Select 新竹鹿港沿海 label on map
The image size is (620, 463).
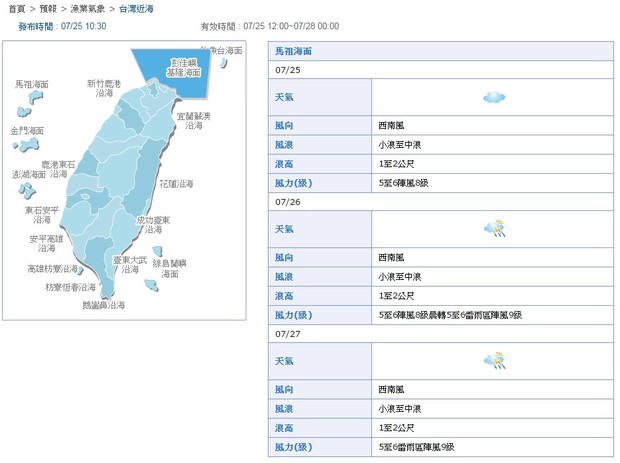click(104, 88)
